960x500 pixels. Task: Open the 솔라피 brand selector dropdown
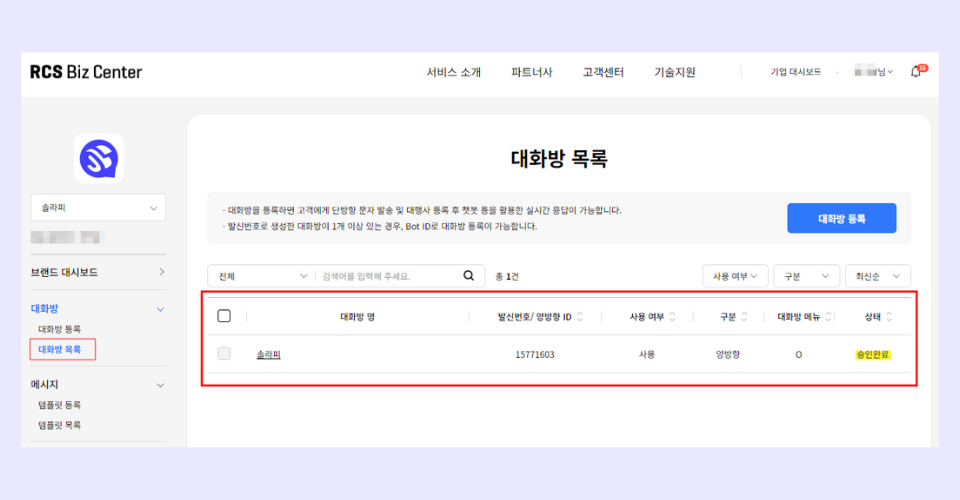99,208
